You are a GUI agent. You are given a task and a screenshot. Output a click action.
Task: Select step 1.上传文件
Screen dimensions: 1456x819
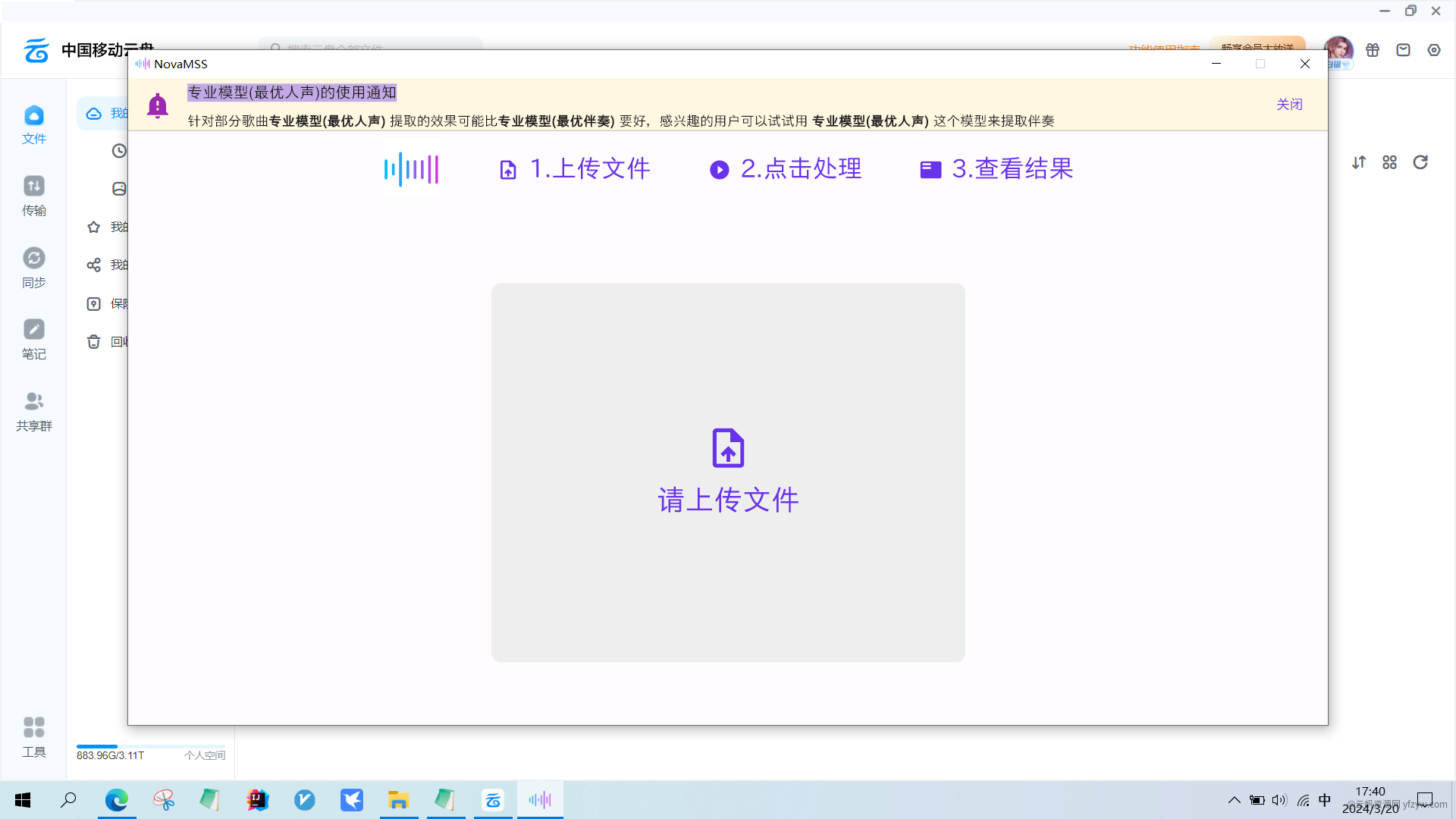[x=575, y=168]
